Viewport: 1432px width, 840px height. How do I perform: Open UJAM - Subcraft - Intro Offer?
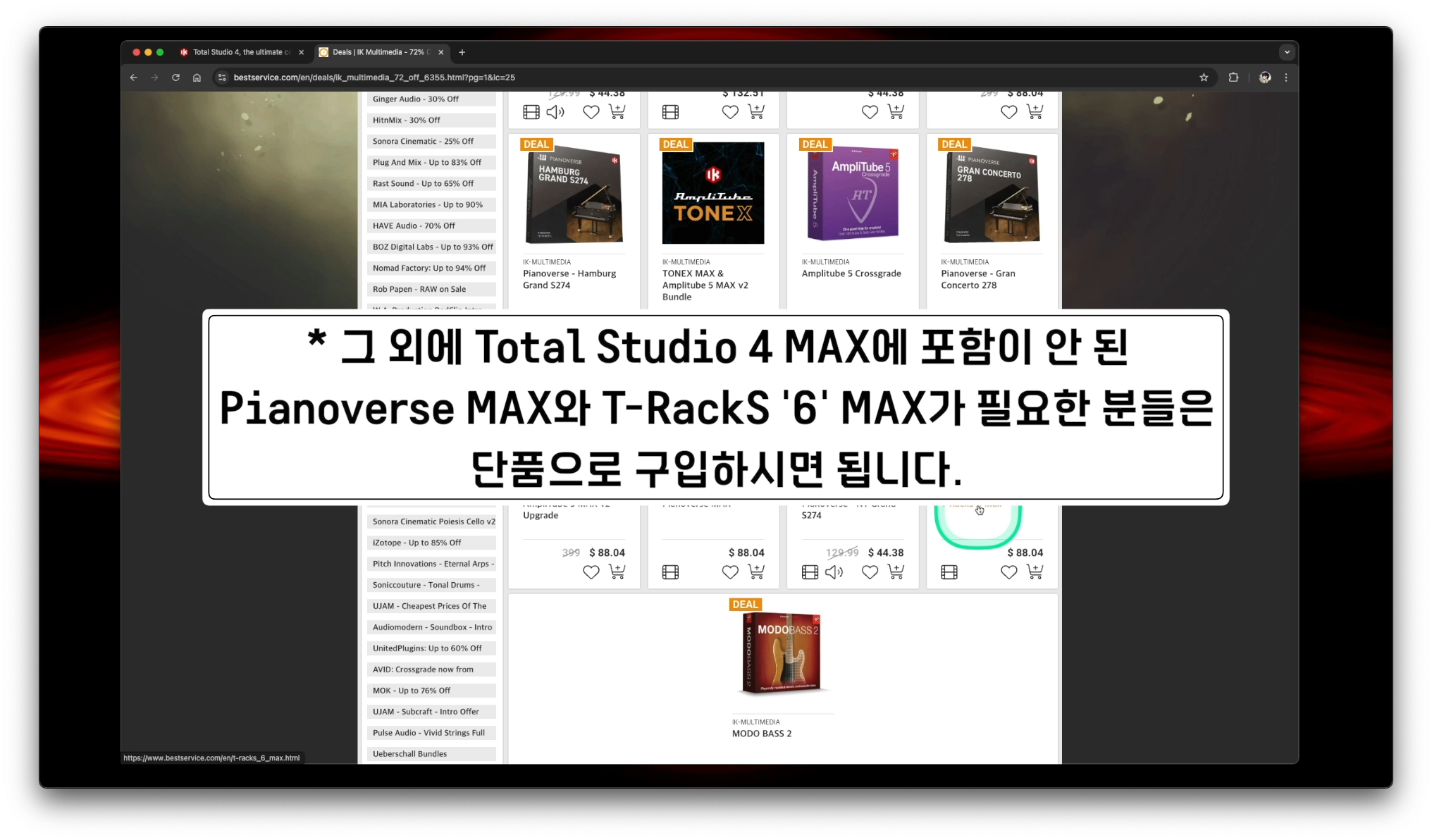[431, 712]
